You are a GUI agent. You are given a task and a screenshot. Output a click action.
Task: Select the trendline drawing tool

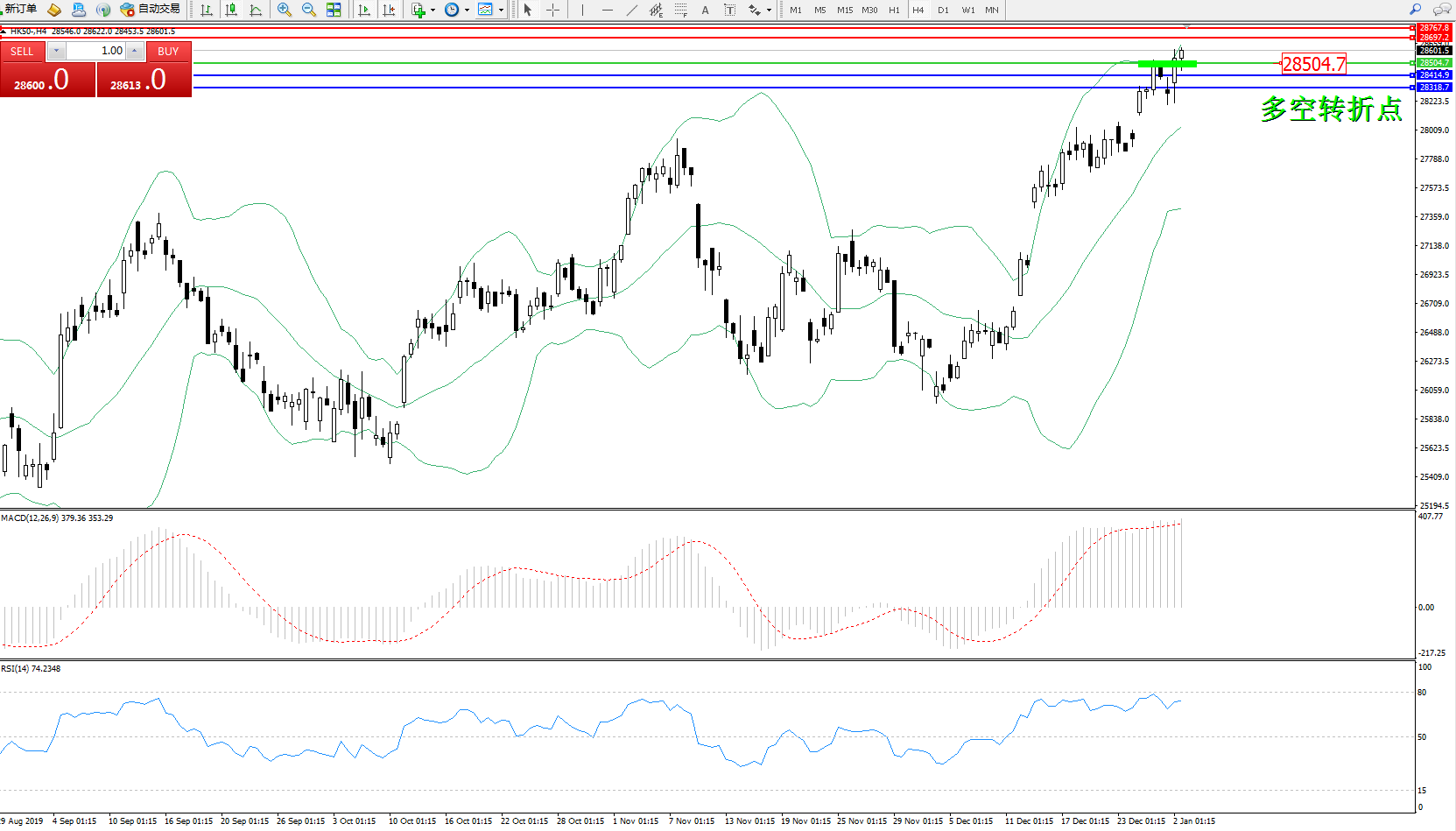point(632,10)
